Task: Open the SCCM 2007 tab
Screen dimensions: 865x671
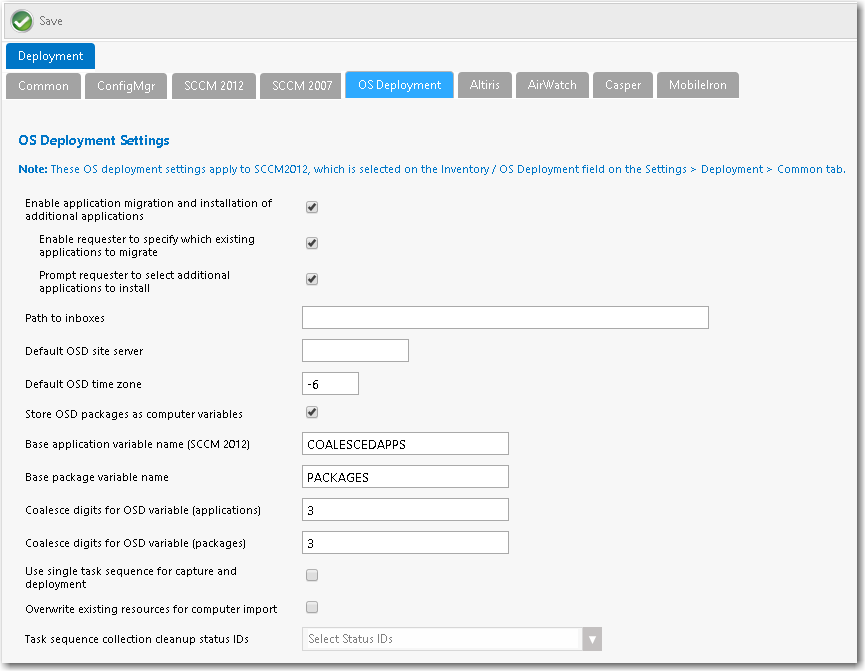Action: [x=299, y=85]
